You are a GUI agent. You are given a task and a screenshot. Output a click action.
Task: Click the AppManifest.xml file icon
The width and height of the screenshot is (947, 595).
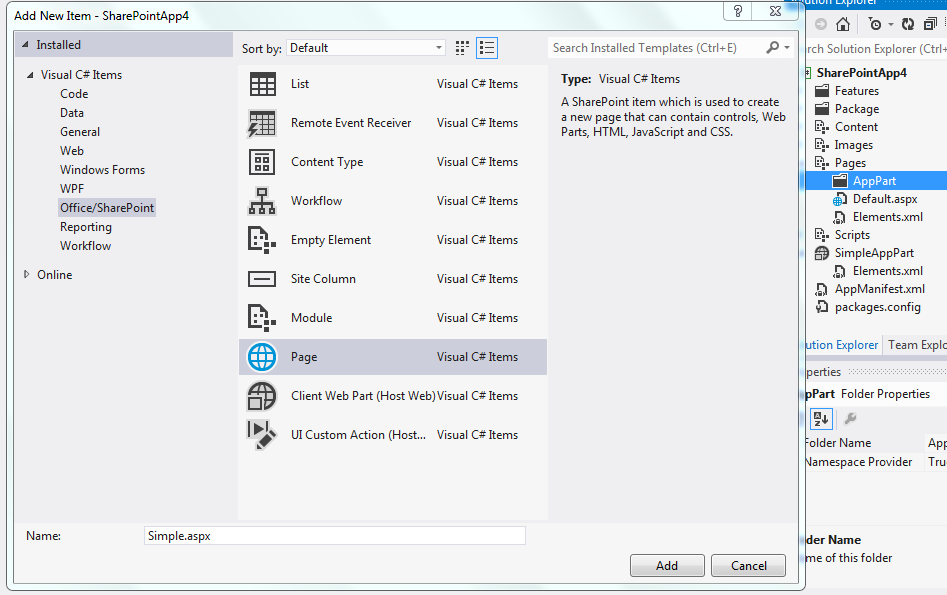point(822,289)
